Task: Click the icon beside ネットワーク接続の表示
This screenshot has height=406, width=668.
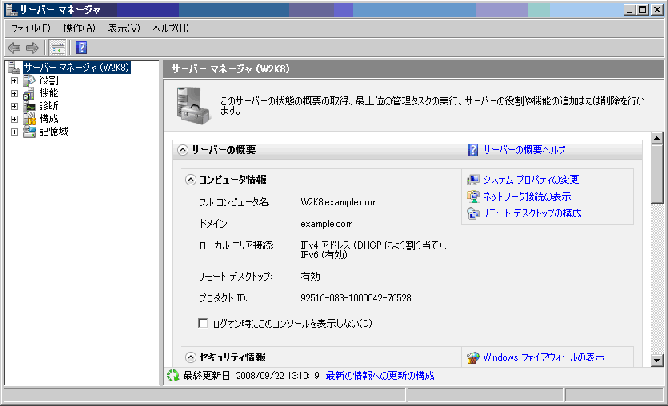Action: point(473,196)
